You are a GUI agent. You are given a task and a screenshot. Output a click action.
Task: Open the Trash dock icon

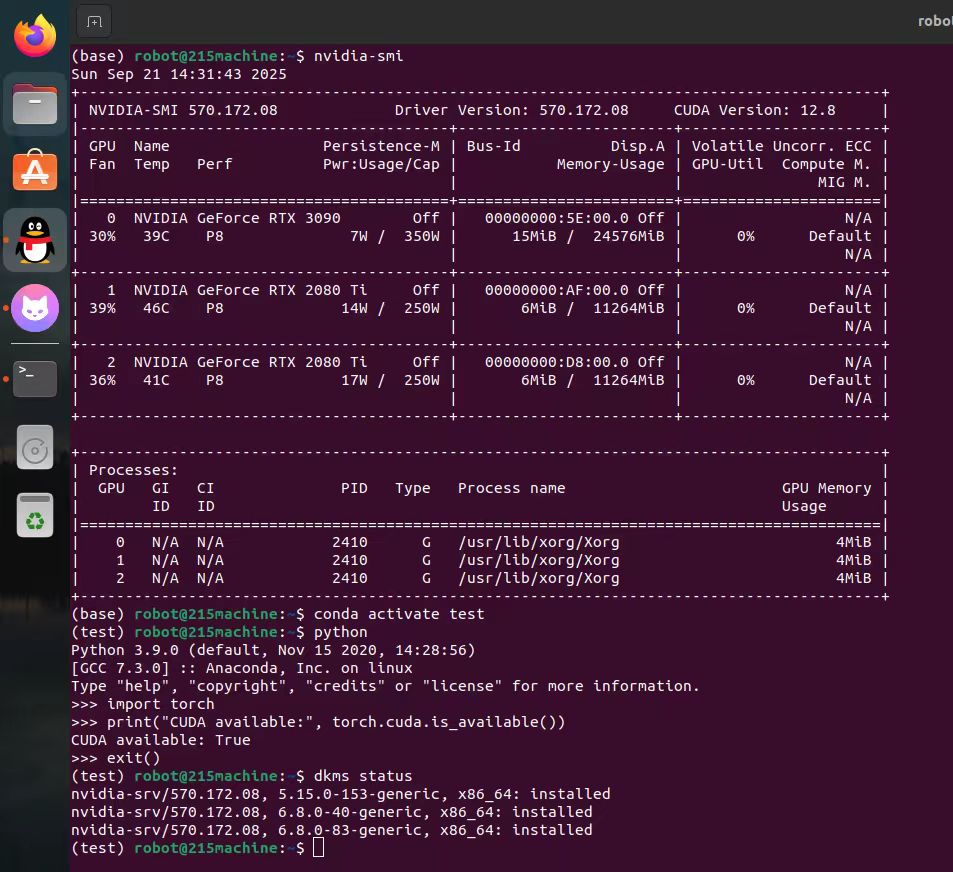click(x=35, y=515)
